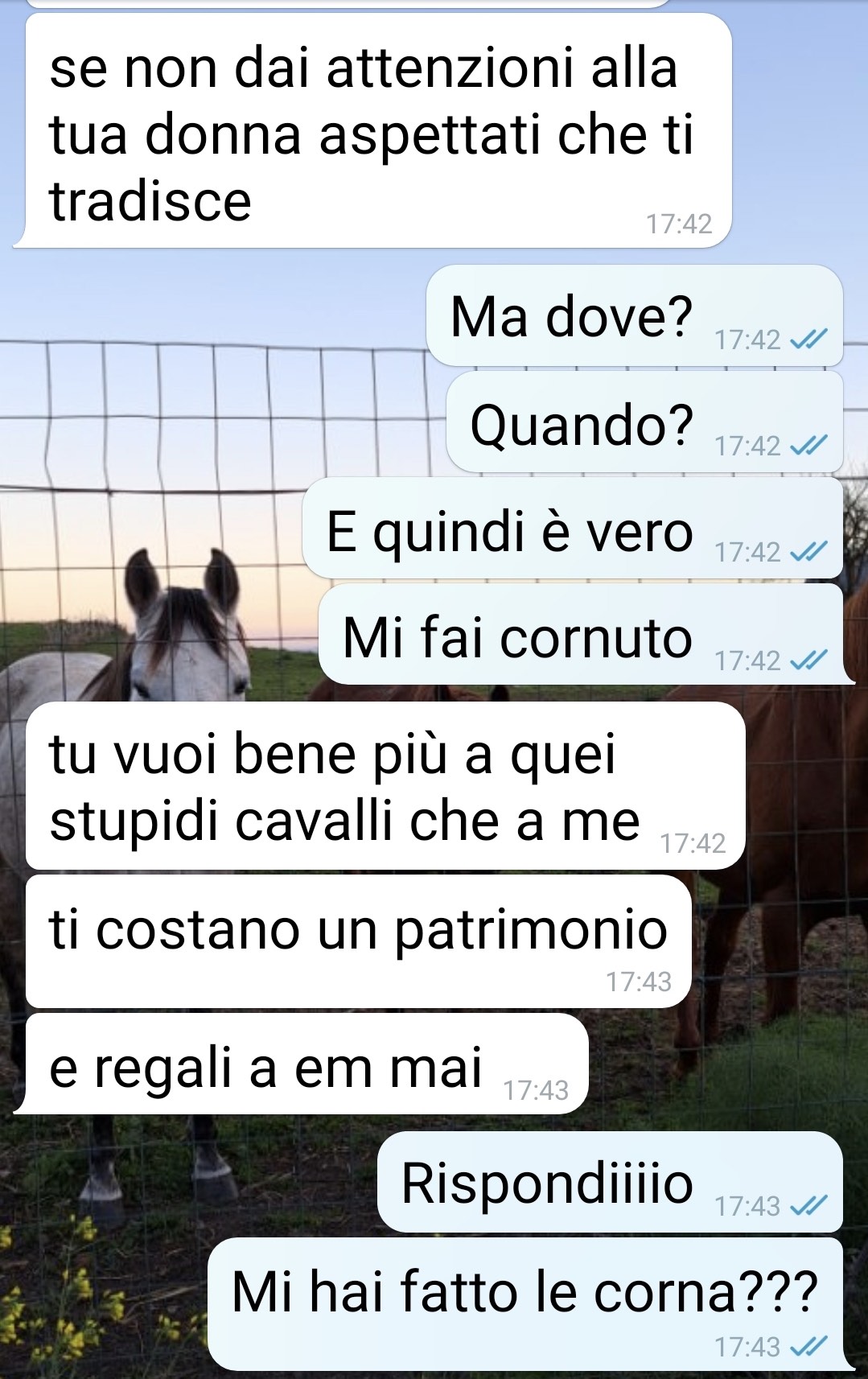Tap the 17:42 timestamp on the 'tradisce' message

pyautogui.click(x=679, y=224)
